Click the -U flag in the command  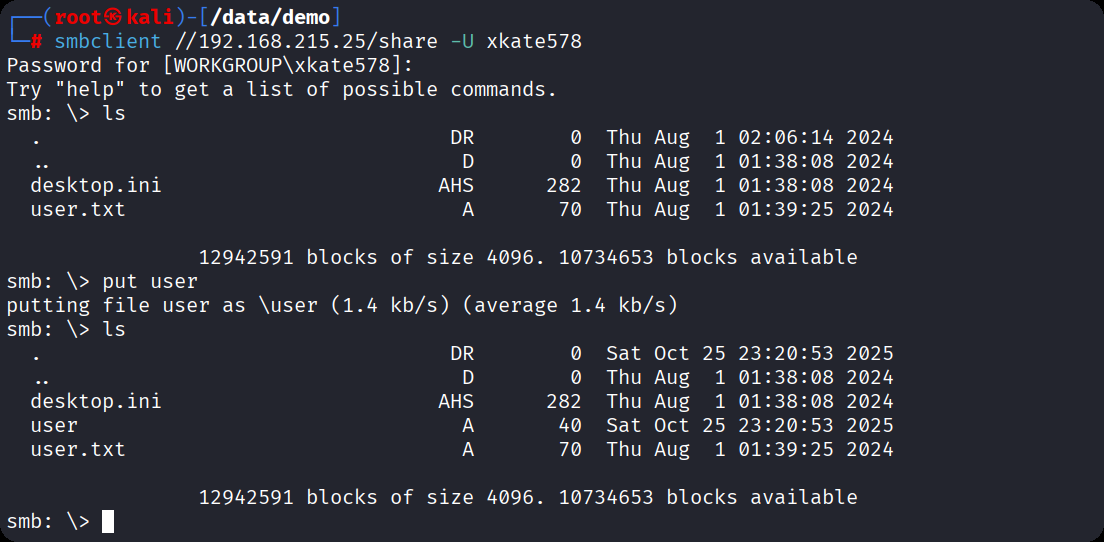[x=462, y=41]
